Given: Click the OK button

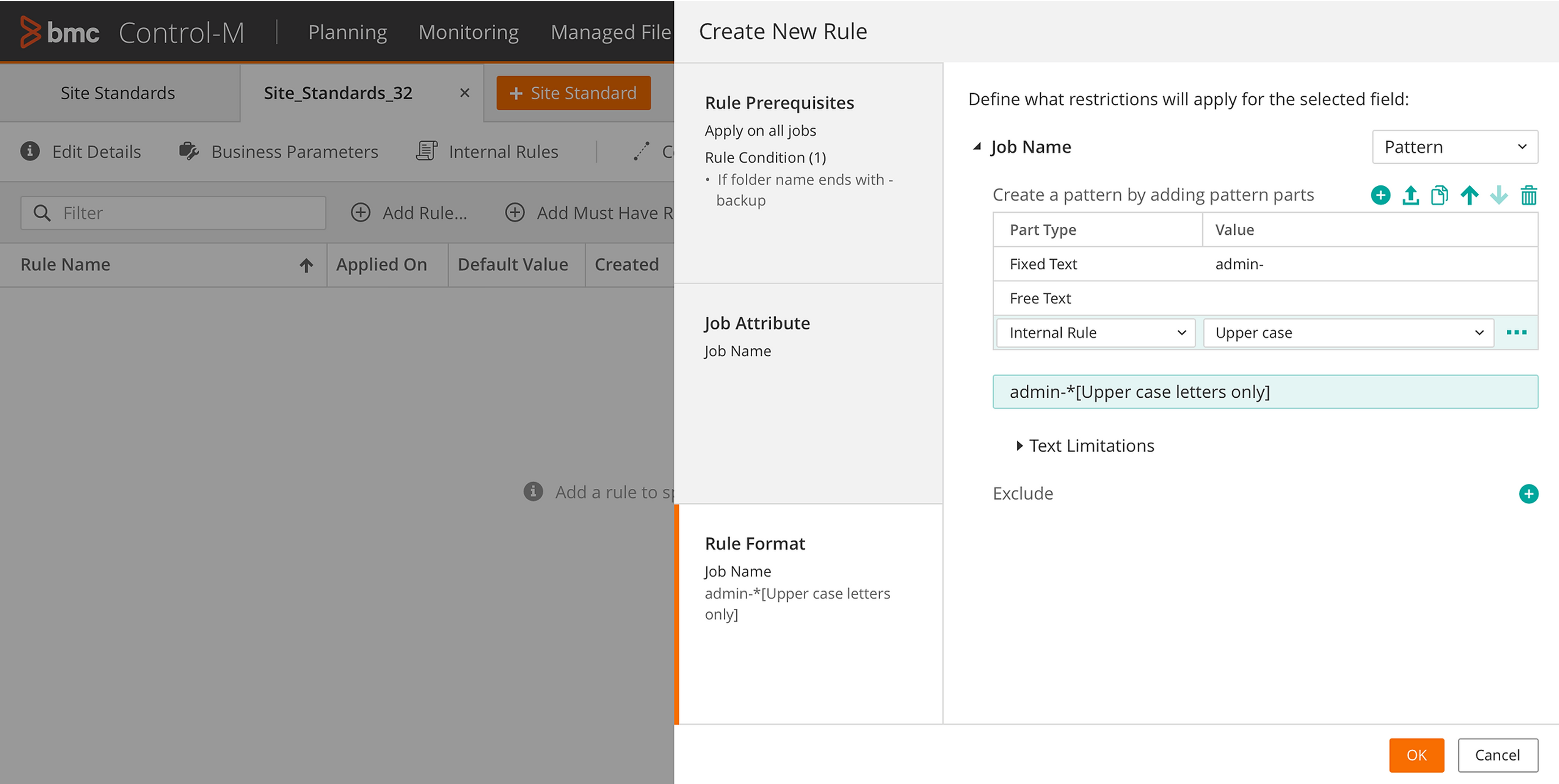Looking at the screenshot, I should coord(1416,755).
